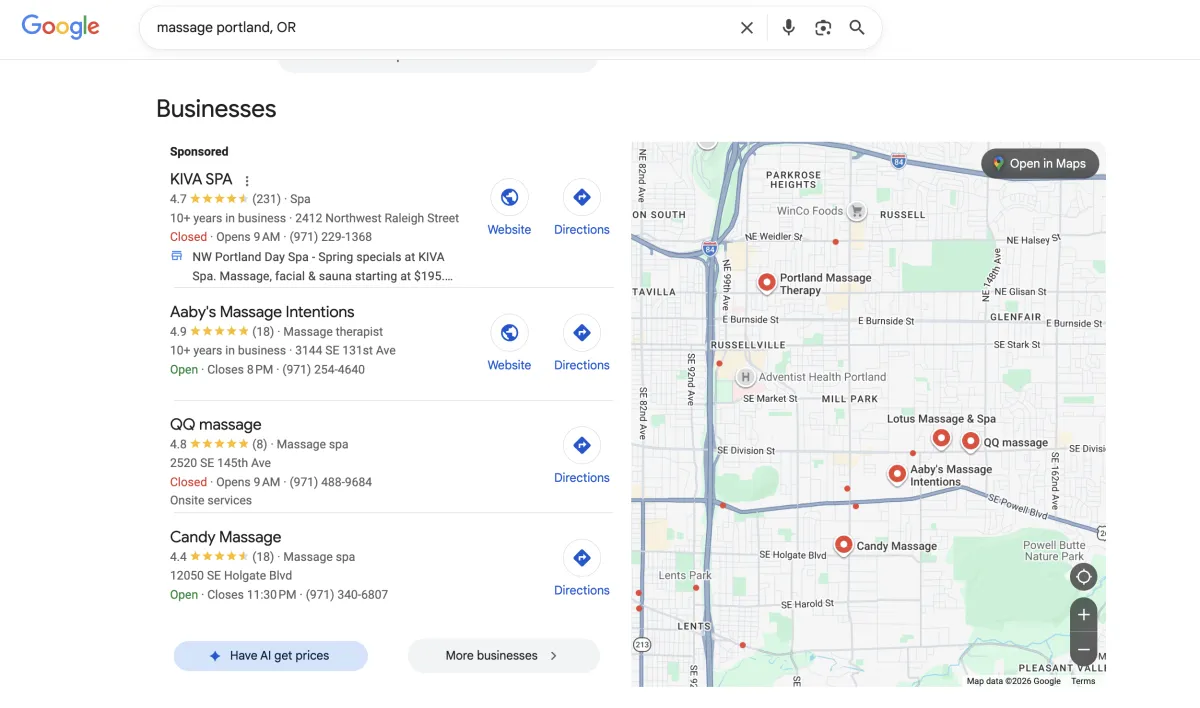Open the Terms link on the map
The image size is (1200, 708).
coord(1083,680)
